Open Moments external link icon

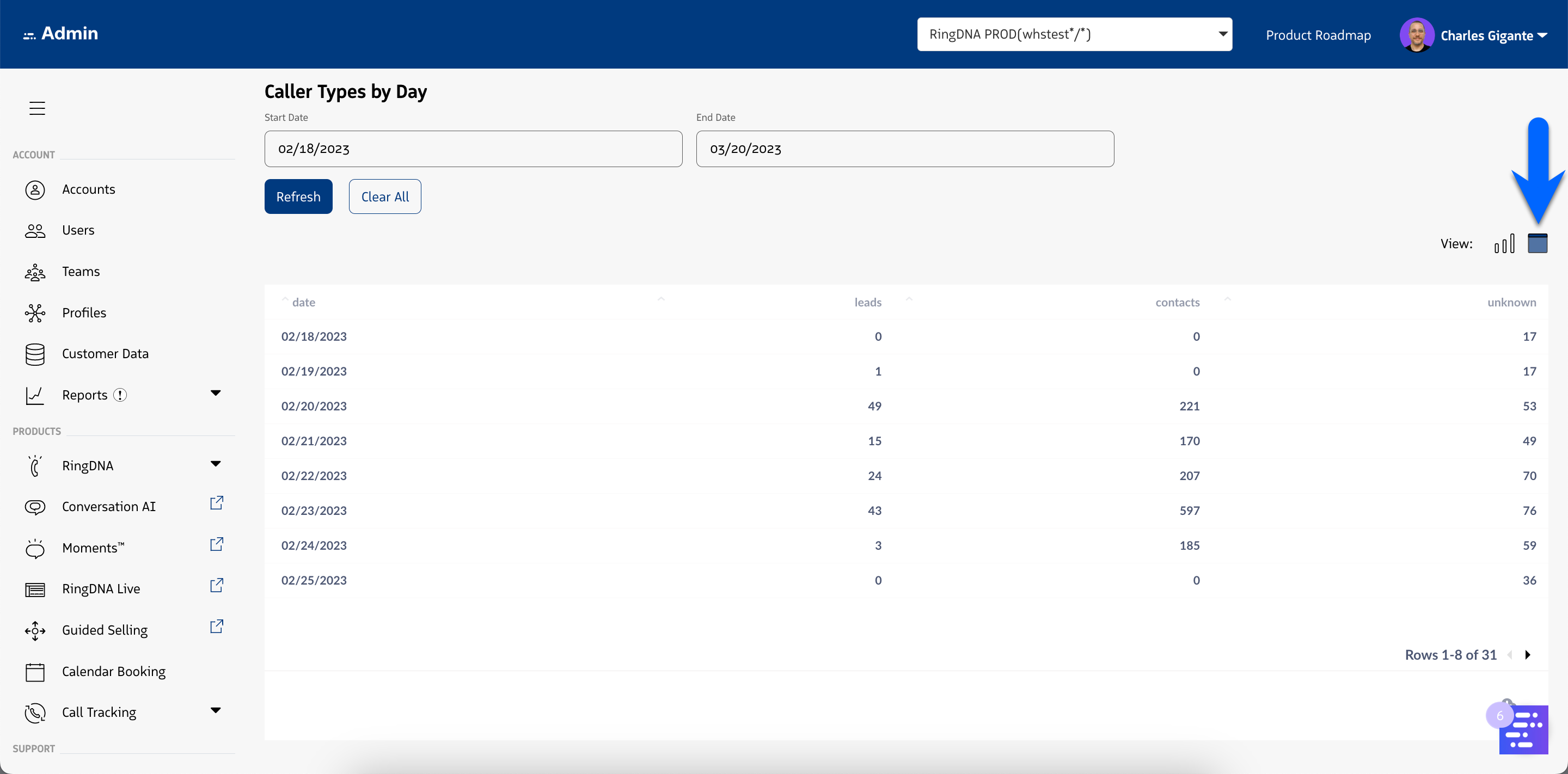[x=217, y=544]
